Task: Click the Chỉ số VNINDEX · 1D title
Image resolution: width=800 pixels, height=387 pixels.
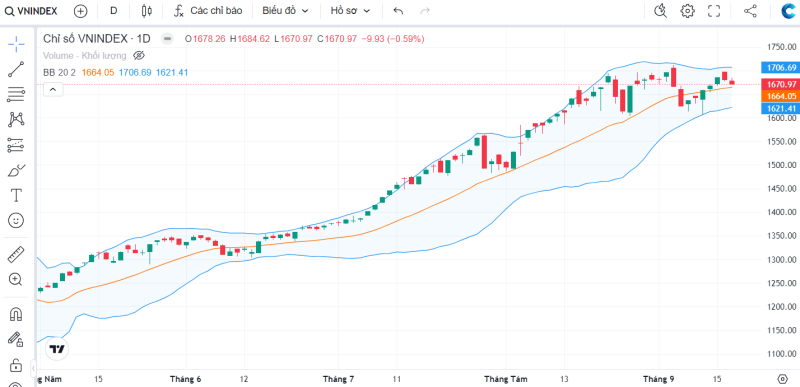Action: click(97, 39)
